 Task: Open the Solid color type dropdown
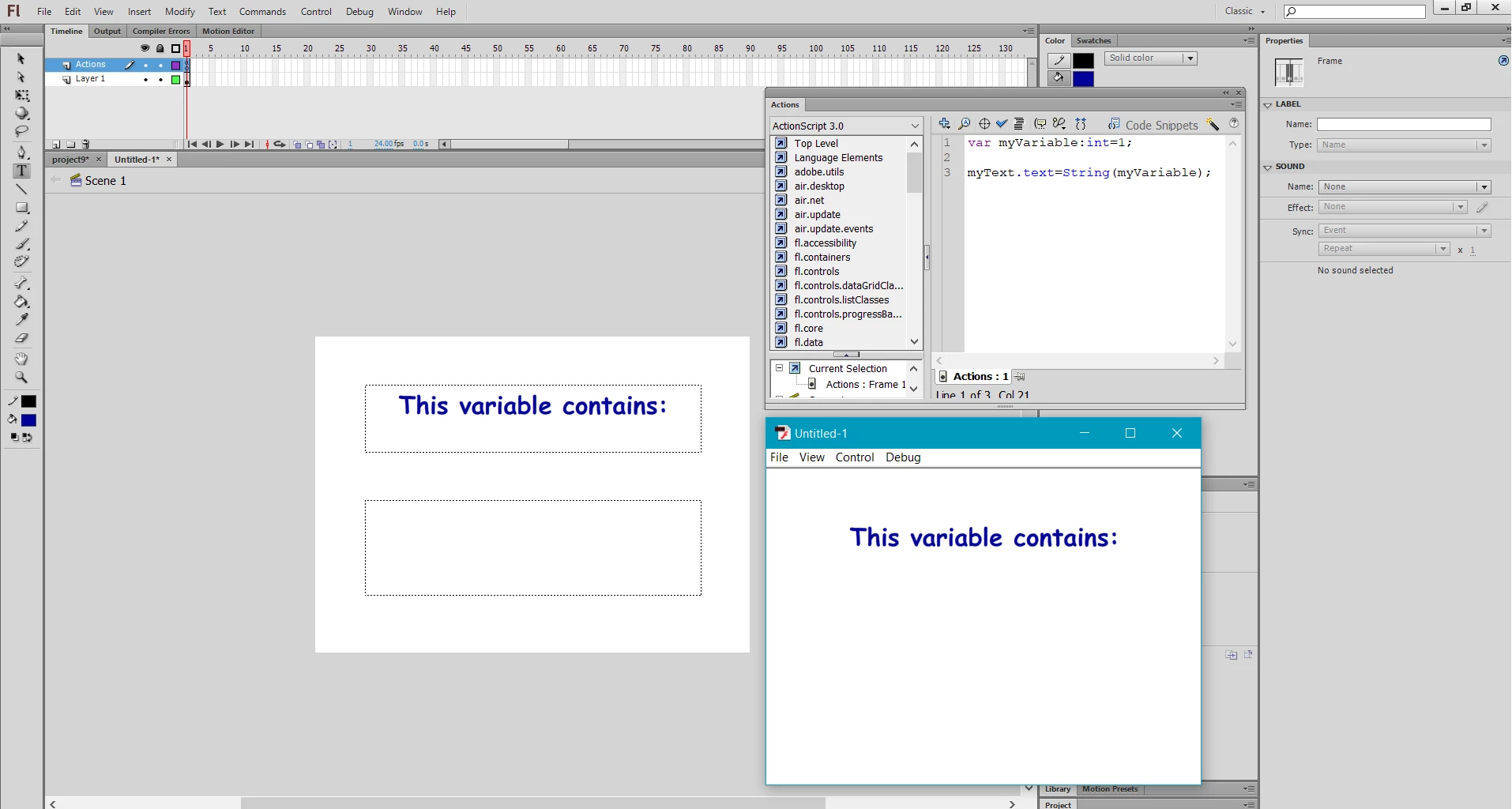click(1151, 58)
